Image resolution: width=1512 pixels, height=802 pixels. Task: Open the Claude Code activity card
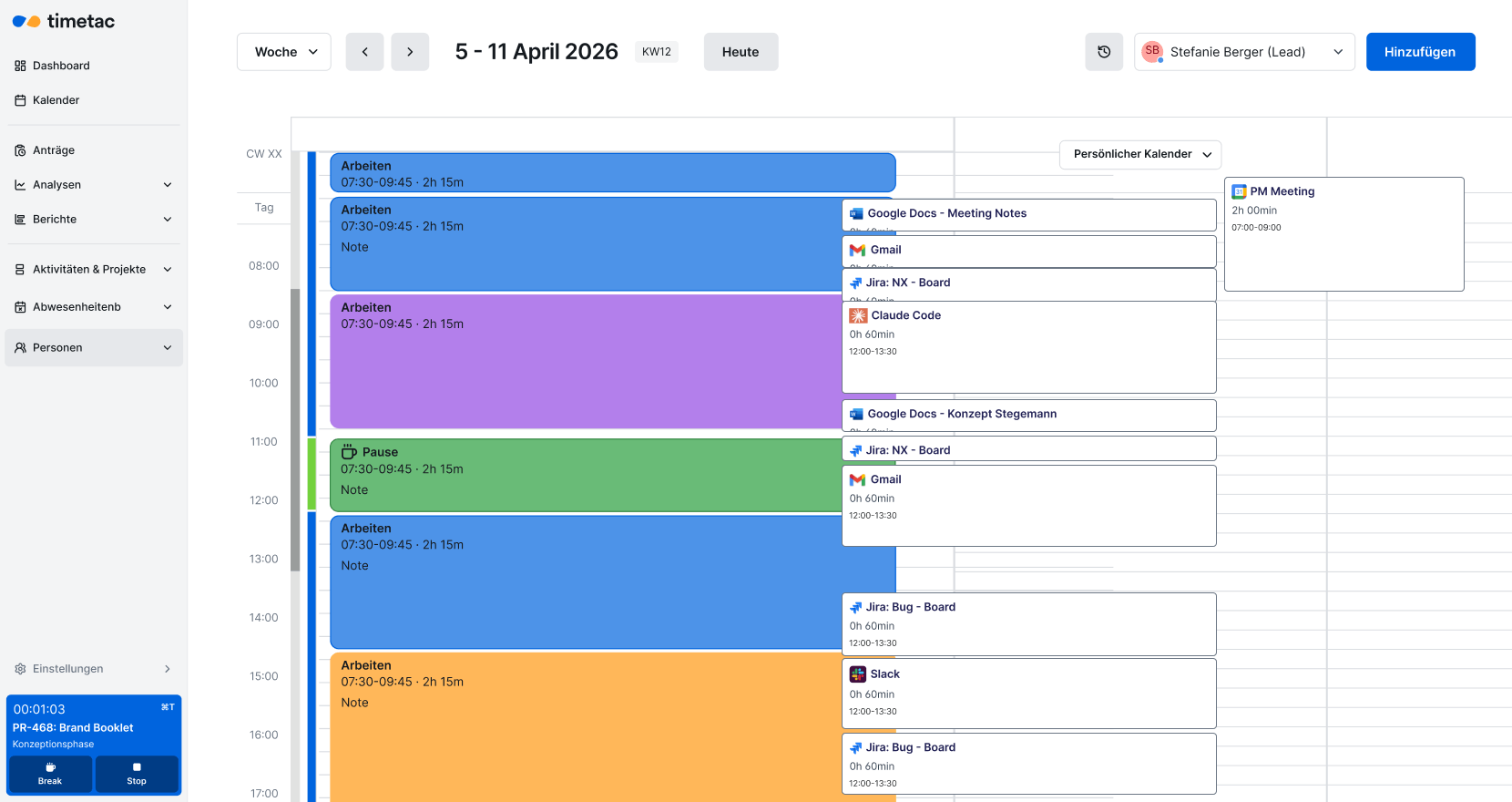pyautogui.click(x=1029, y=347)
